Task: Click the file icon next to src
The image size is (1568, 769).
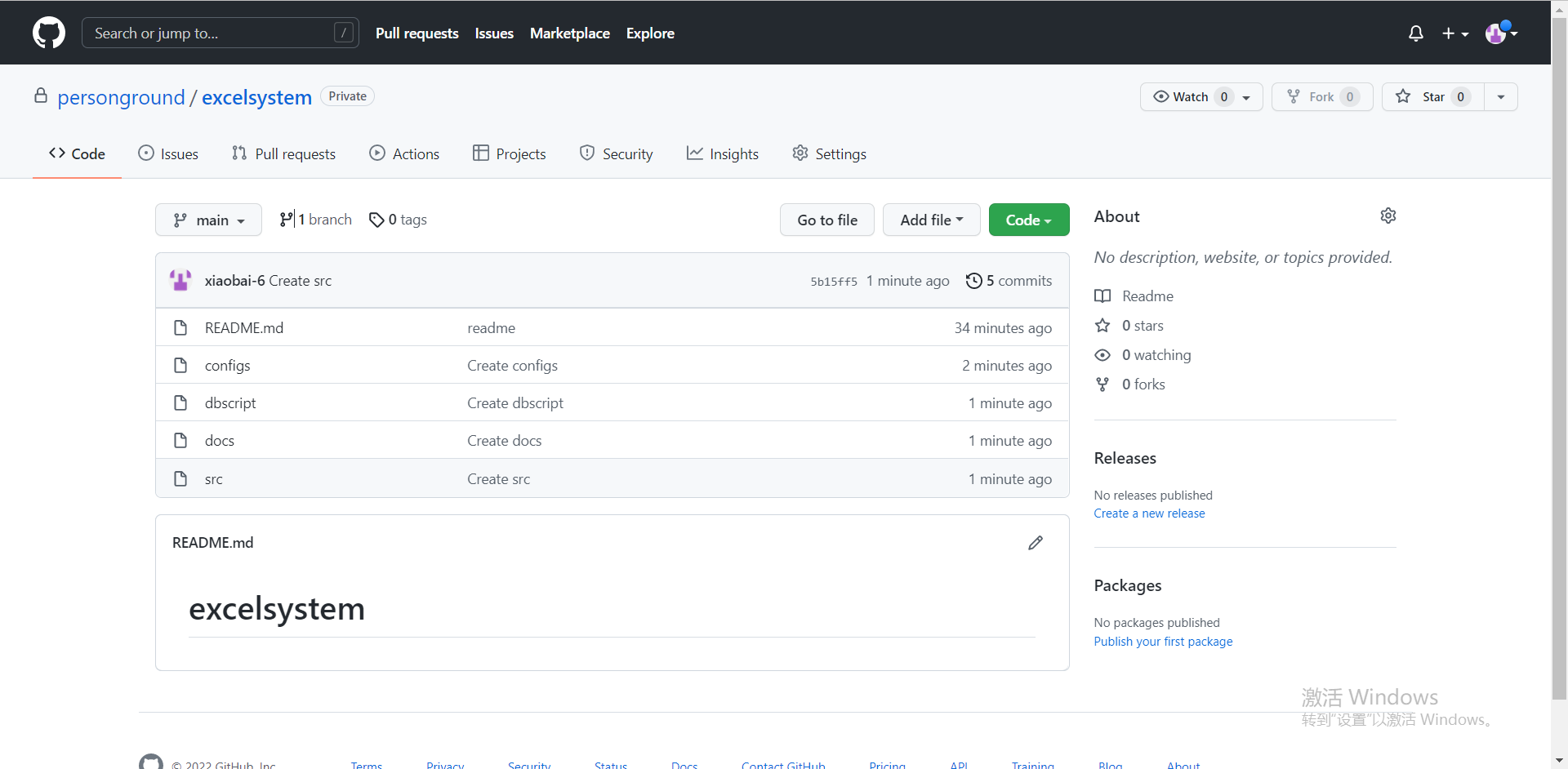Action: (180, 478)
